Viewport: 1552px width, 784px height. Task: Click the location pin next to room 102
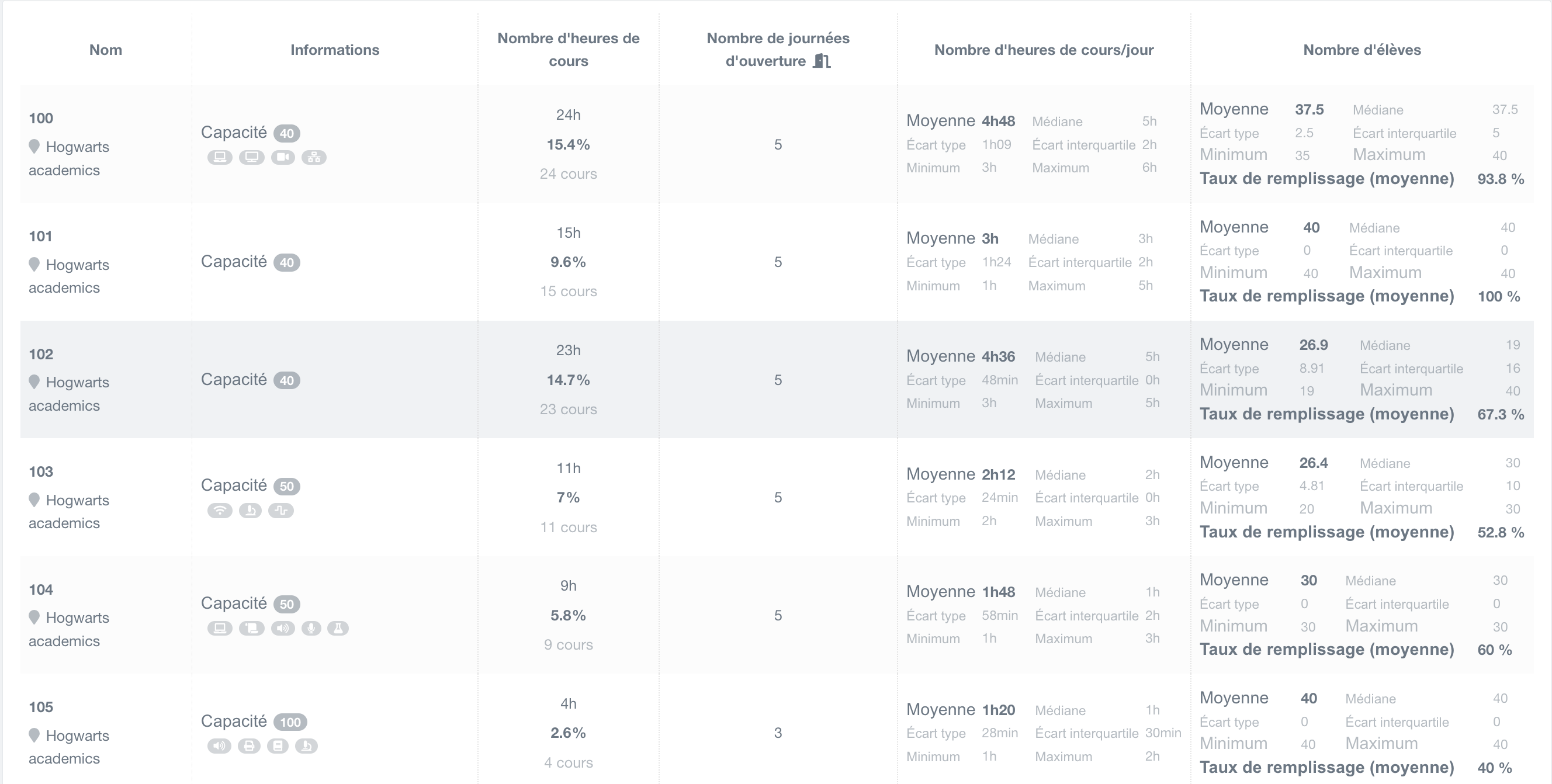point(34,381)
